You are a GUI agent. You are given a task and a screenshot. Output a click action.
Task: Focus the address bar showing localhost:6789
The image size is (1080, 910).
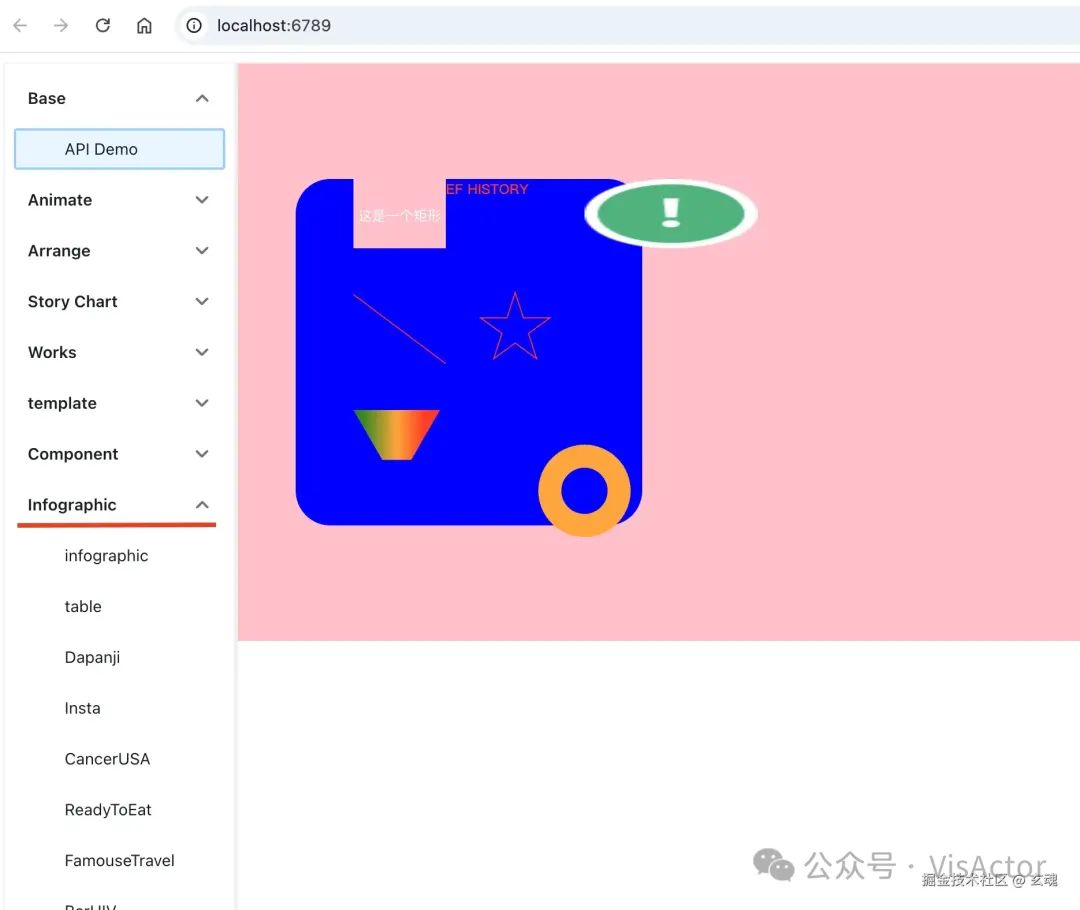coord(627,25)
